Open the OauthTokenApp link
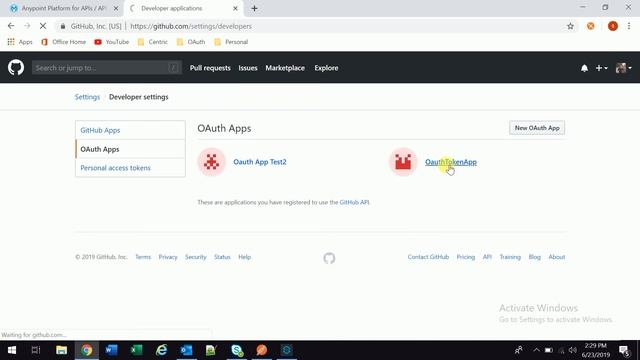Image resolution: width=640 pixels, height=360 pixels. coord(451,162)
